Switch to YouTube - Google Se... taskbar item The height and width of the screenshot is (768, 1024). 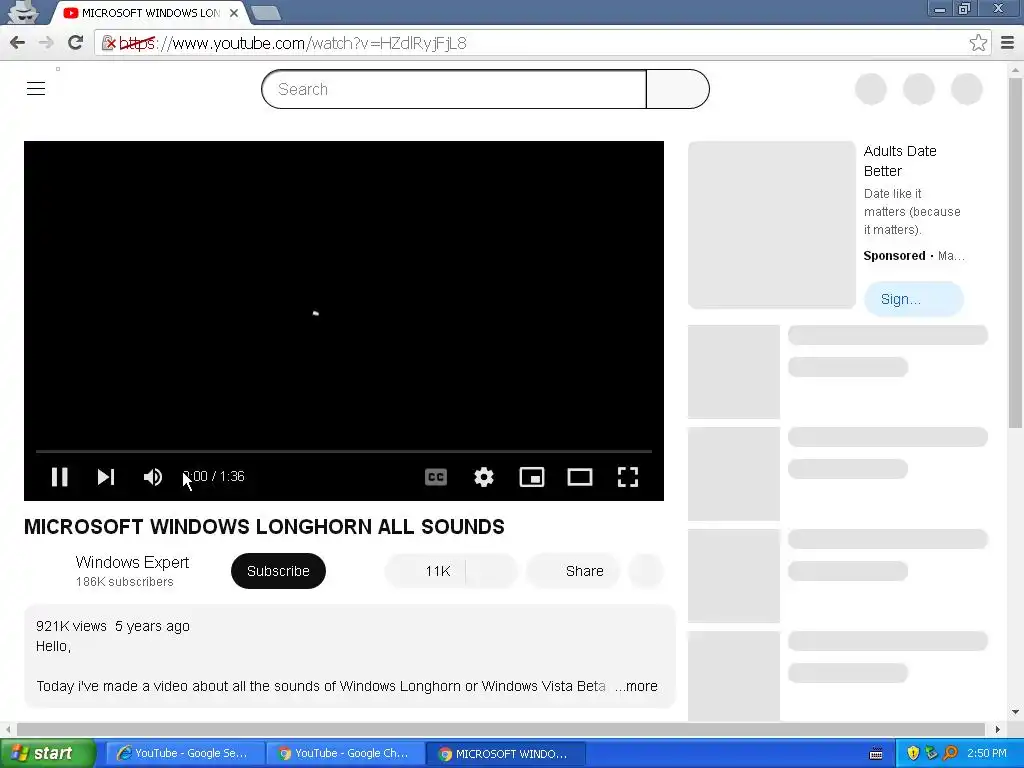pos(184,754)
